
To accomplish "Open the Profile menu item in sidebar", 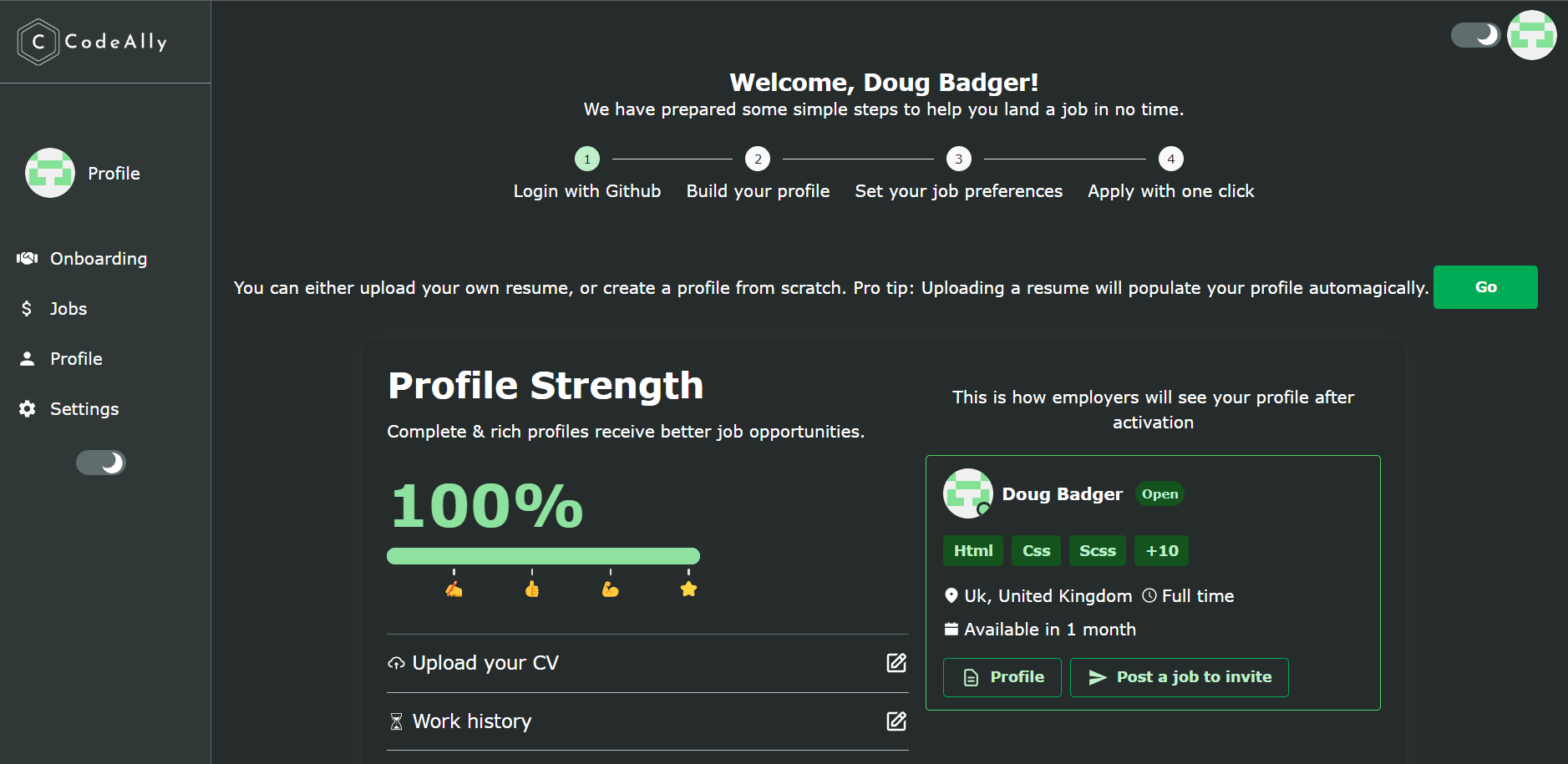I will tap(76, 359).
